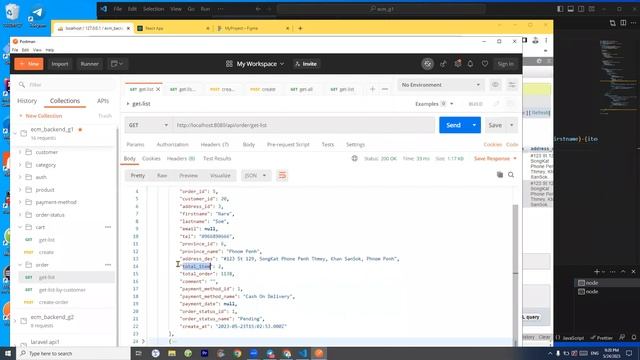The height and width of the screenshot is (360, 640).
Task: Switch response view to Visualize
Action: pyautogui.click(x=220, y=176)
